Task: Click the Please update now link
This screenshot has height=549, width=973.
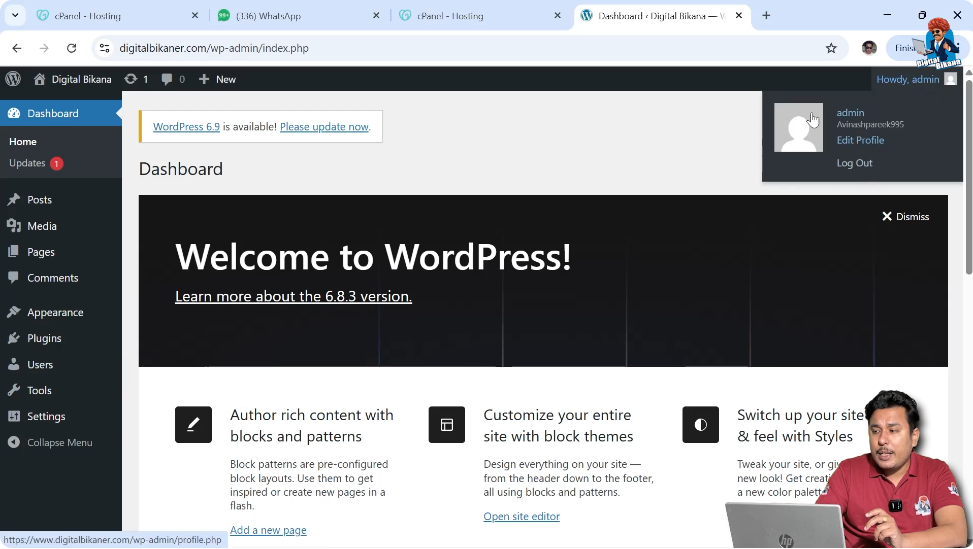Action: point(324,127)
